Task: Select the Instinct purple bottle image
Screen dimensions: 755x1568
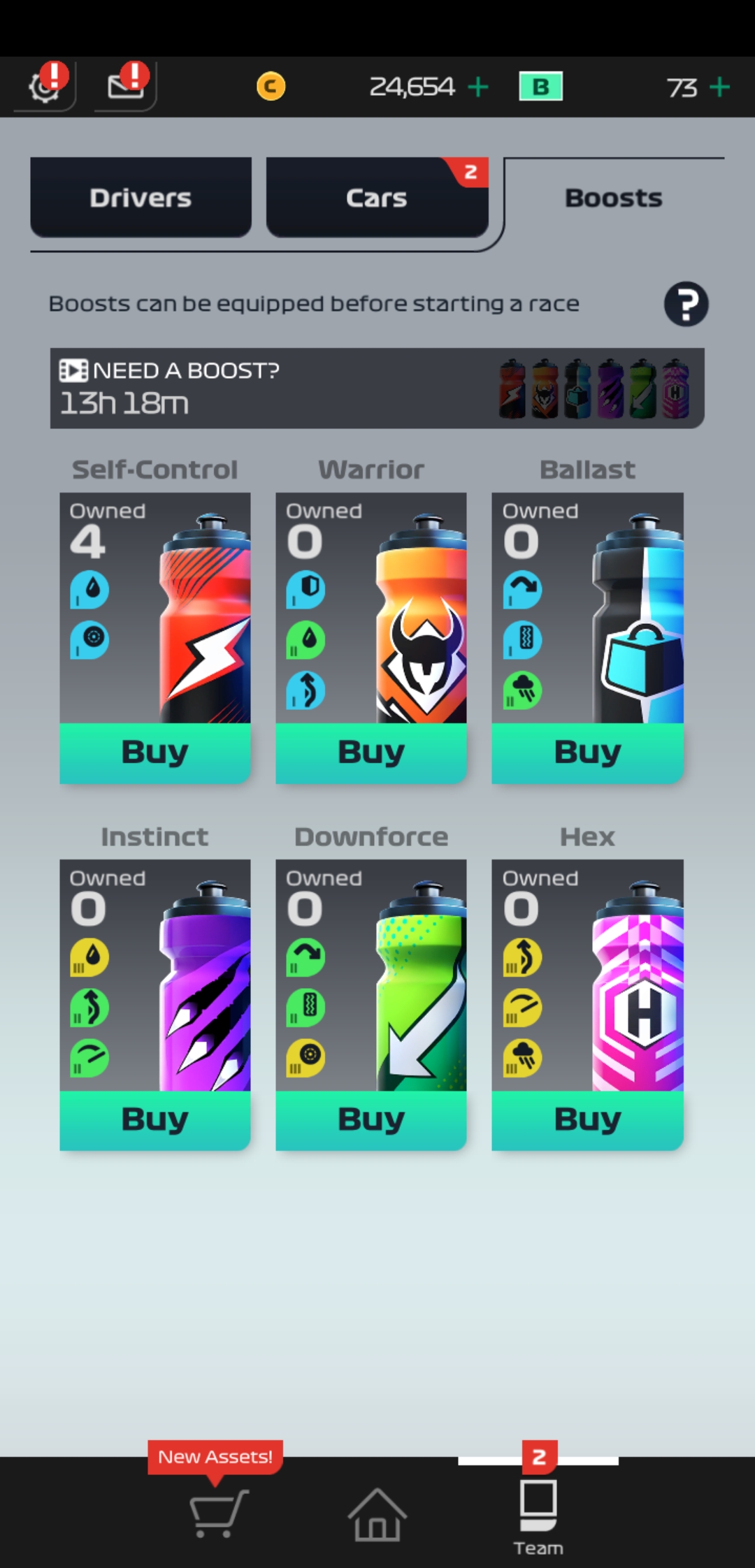Action: pos(206,985)
